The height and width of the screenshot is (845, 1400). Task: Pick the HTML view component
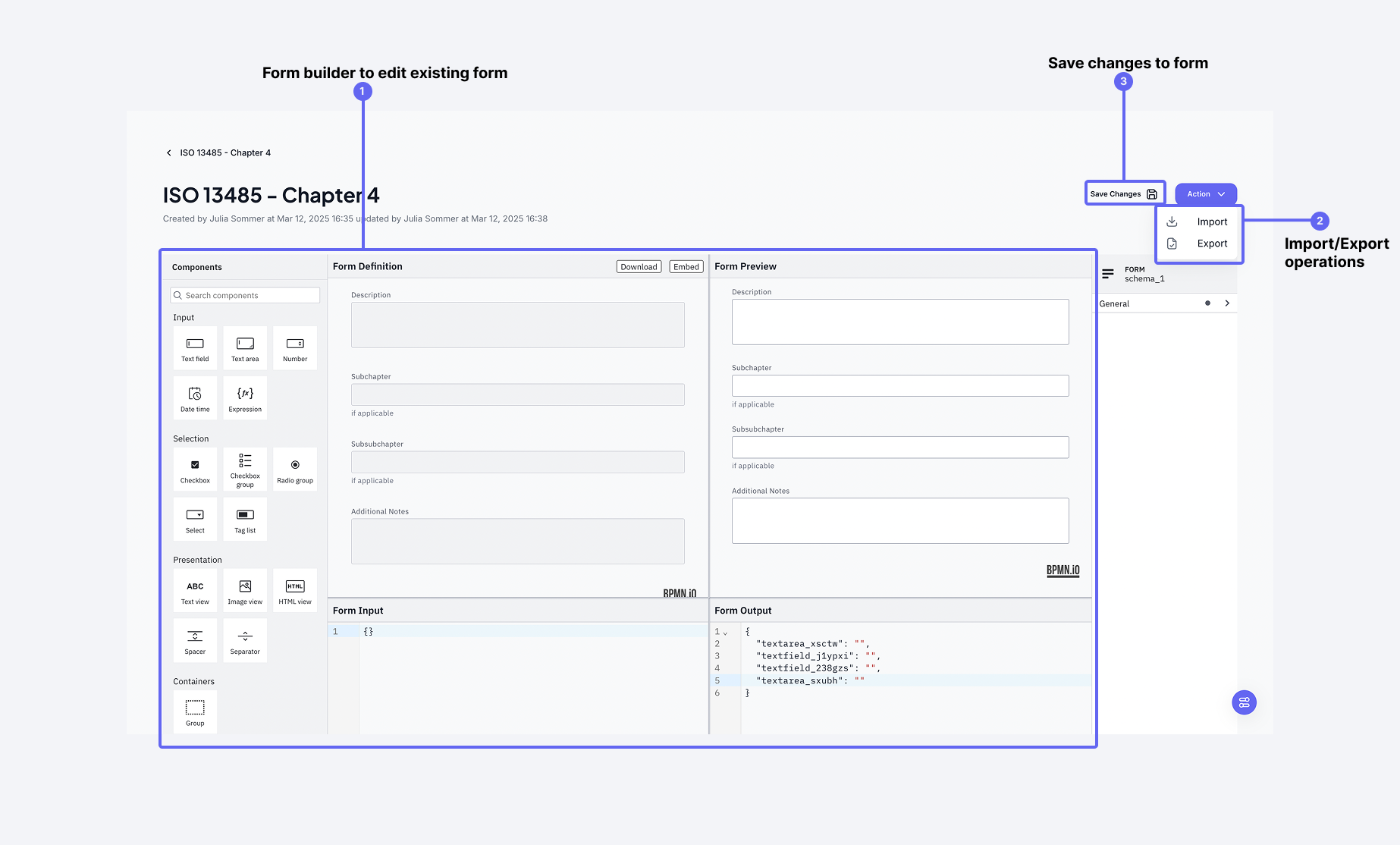point(295,591)
